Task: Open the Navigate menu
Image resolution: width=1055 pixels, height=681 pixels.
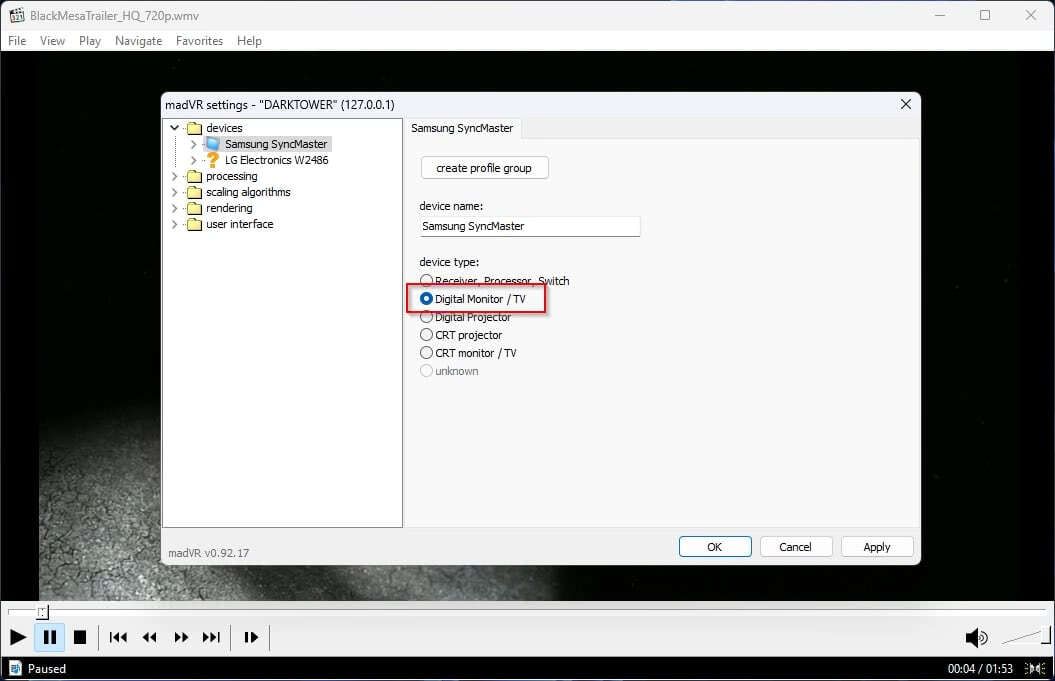Action: click(x=139, y=40)
